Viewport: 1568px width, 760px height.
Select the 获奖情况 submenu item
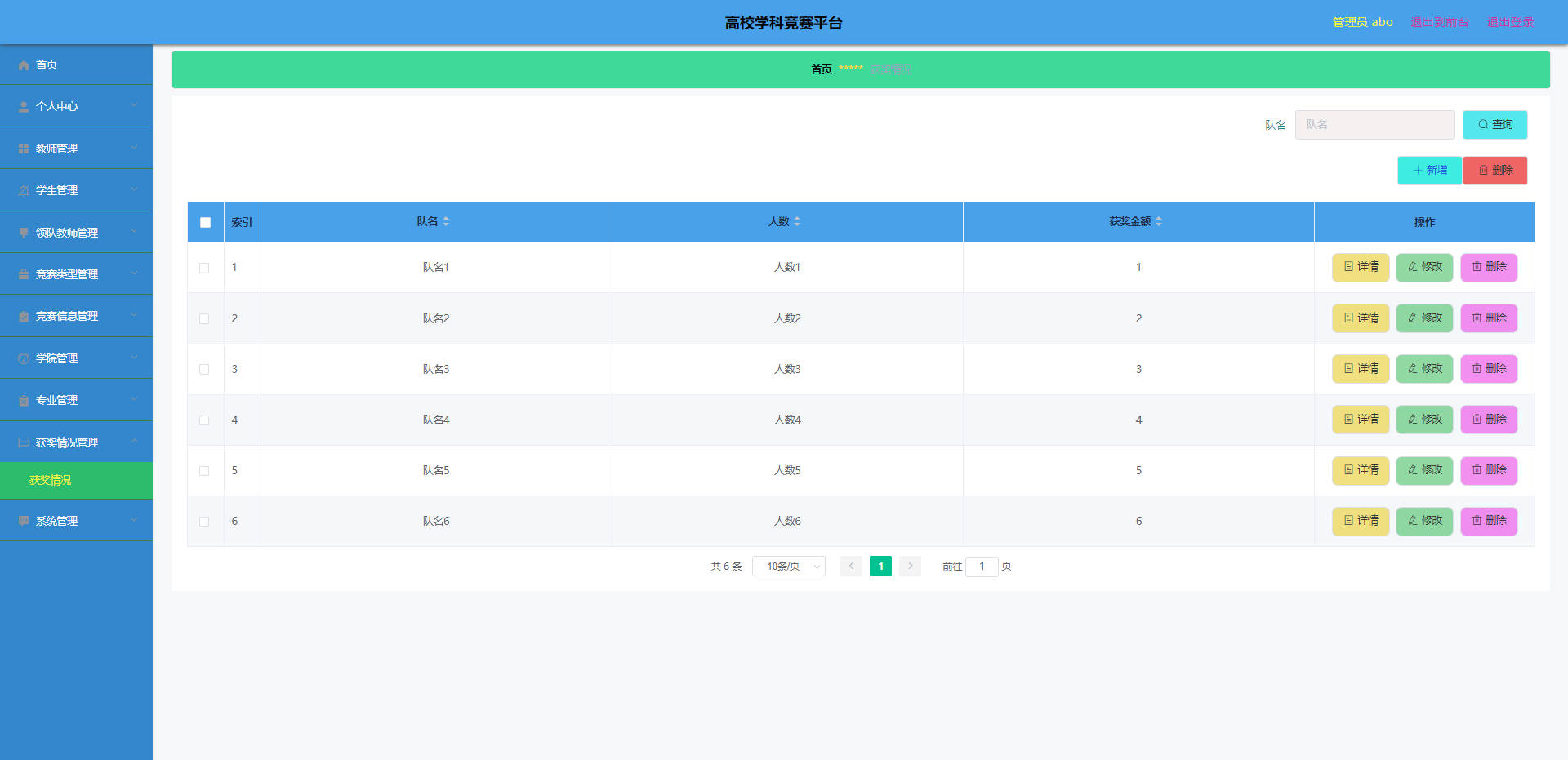pos(76,481)
